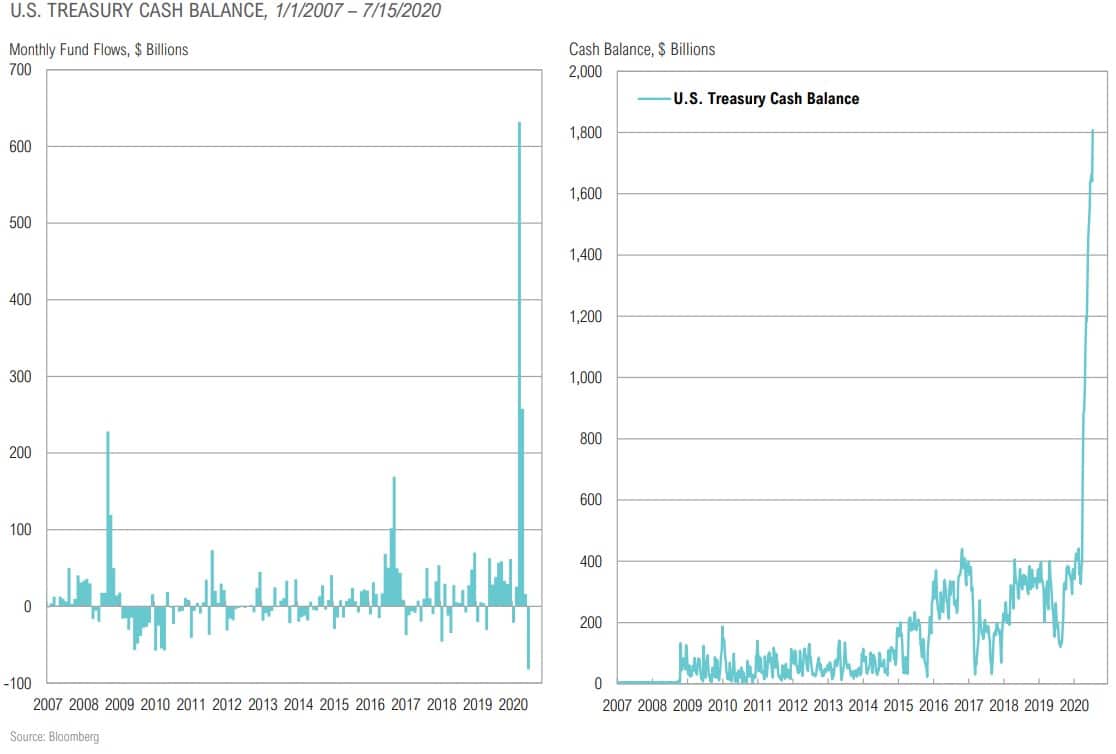Viewport: 1116px width, 754px height.
Task: Click the teal line swatch in the legend
Action: pyautogui.click(x=654, y=99)
